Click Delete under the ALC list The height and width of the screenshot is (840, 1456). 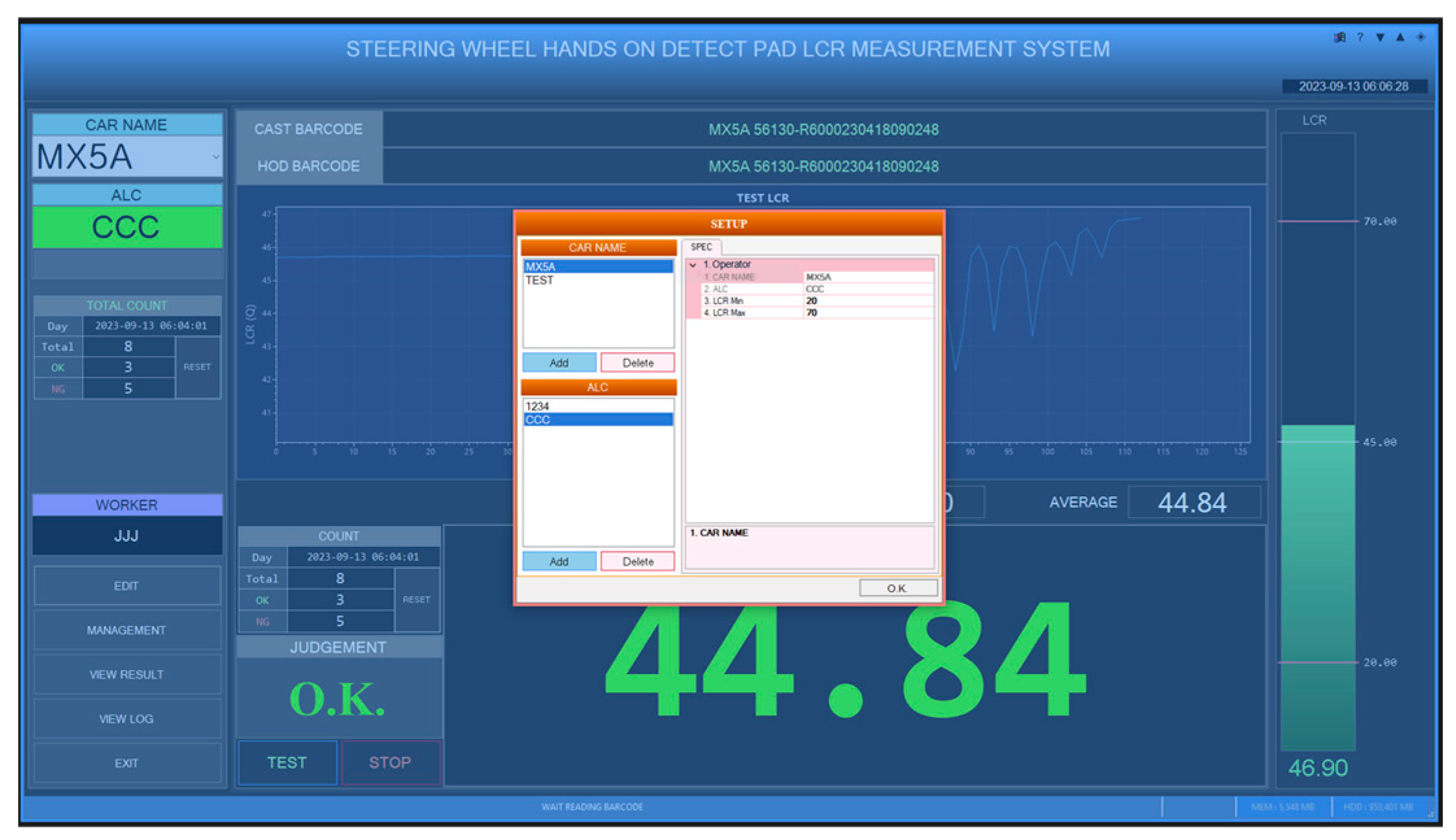point(638,561)
